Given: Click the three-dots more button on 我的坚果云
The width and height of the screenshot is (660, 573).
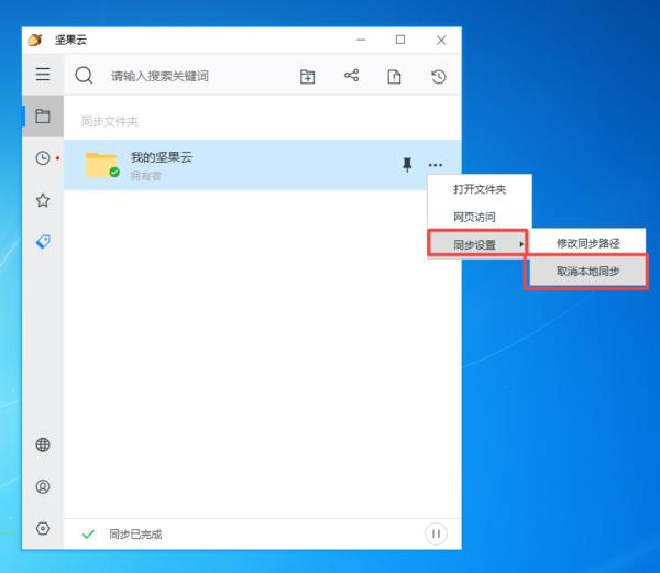Looking at the screenshot, I should (435, 165).
